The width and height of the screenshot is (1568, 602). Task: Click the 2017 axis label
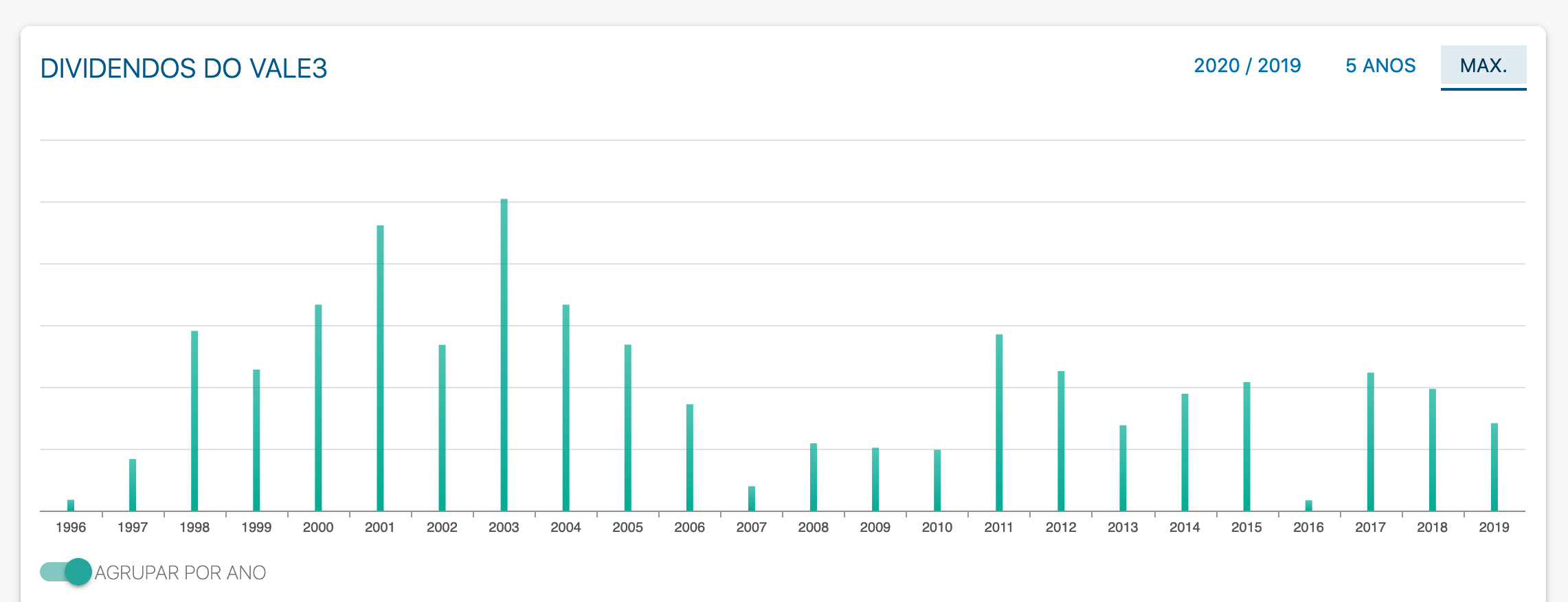point(1370,527)
